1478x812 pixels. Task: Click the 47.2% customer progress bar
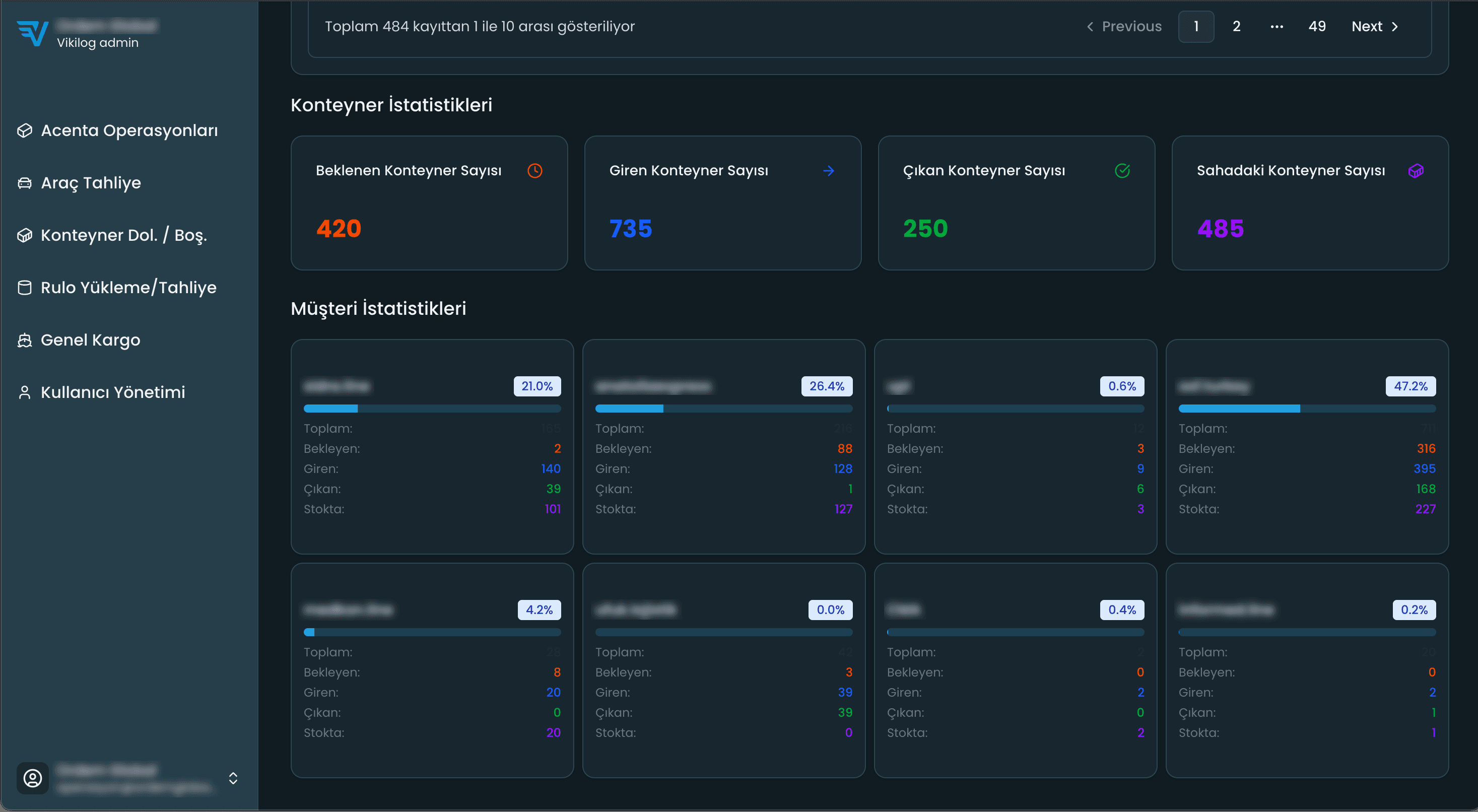[1306, 409]
